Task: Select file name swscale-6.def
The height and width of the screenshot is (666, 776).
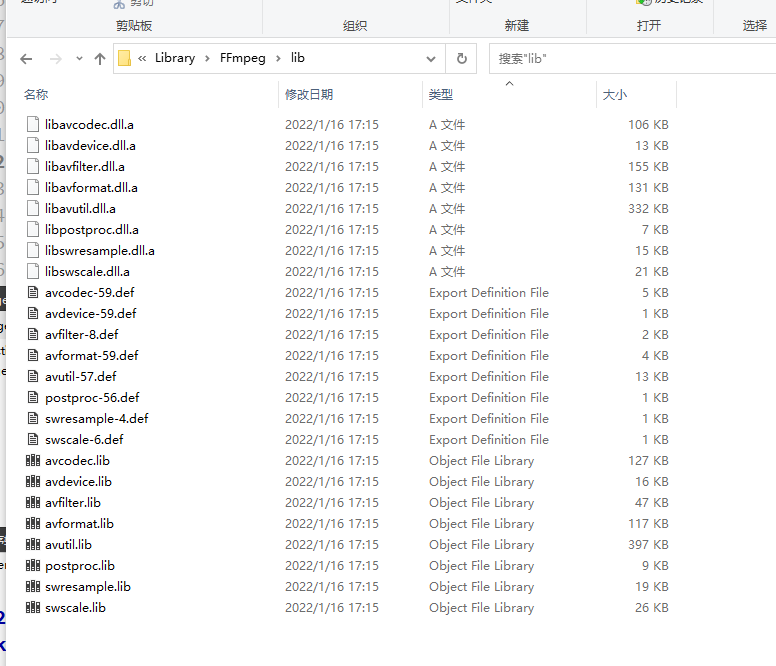Action: point(84,440)
